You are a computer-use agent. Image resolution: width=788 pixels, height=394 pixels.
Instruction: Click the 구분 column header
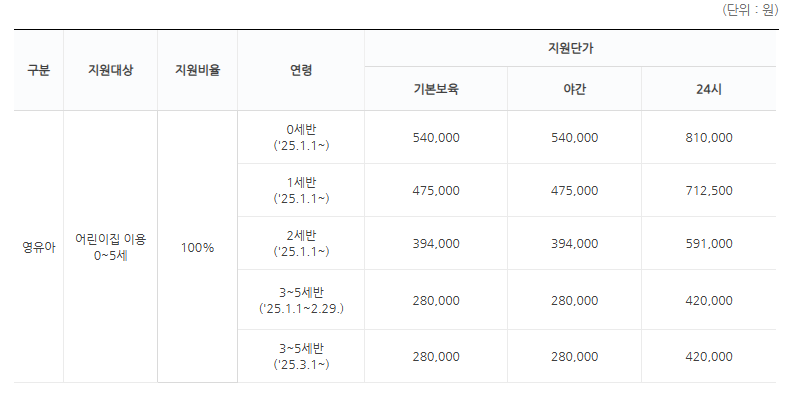point(39,70)
